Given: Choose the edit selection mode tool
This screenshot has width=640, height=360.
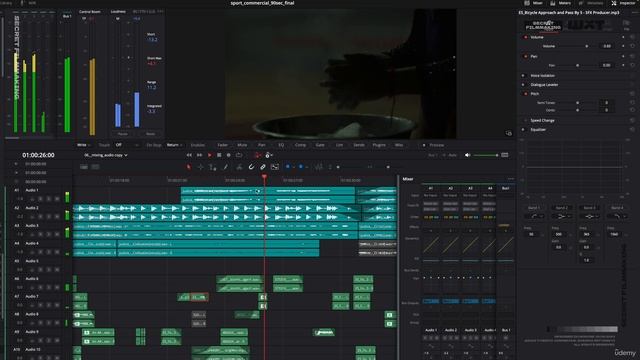Looking at the screenshot, I should (213, 167).
